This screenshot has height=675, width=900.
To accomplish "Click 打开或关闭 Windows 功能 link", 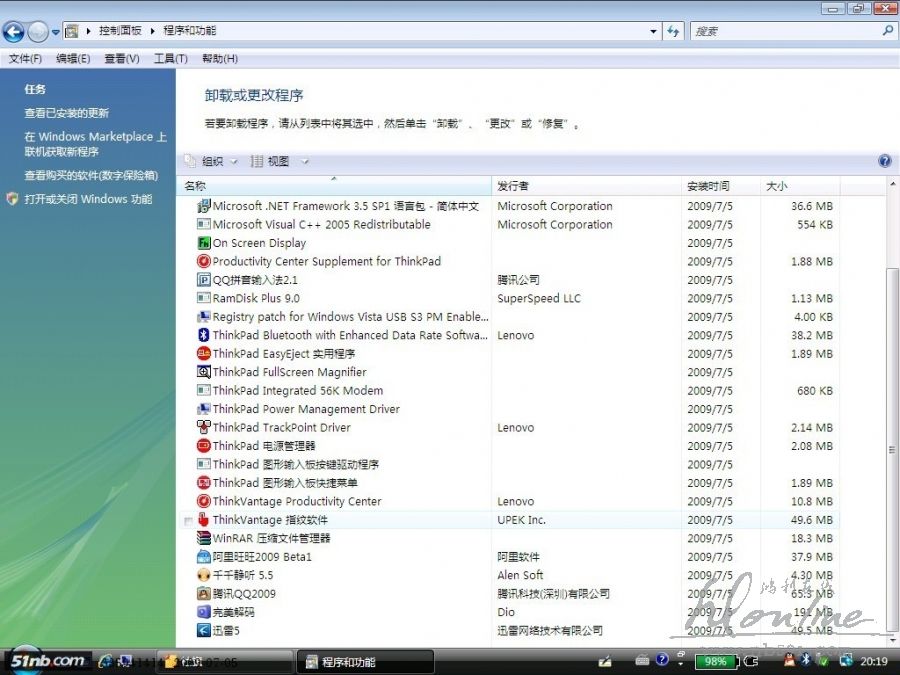I will pos(88,199).
